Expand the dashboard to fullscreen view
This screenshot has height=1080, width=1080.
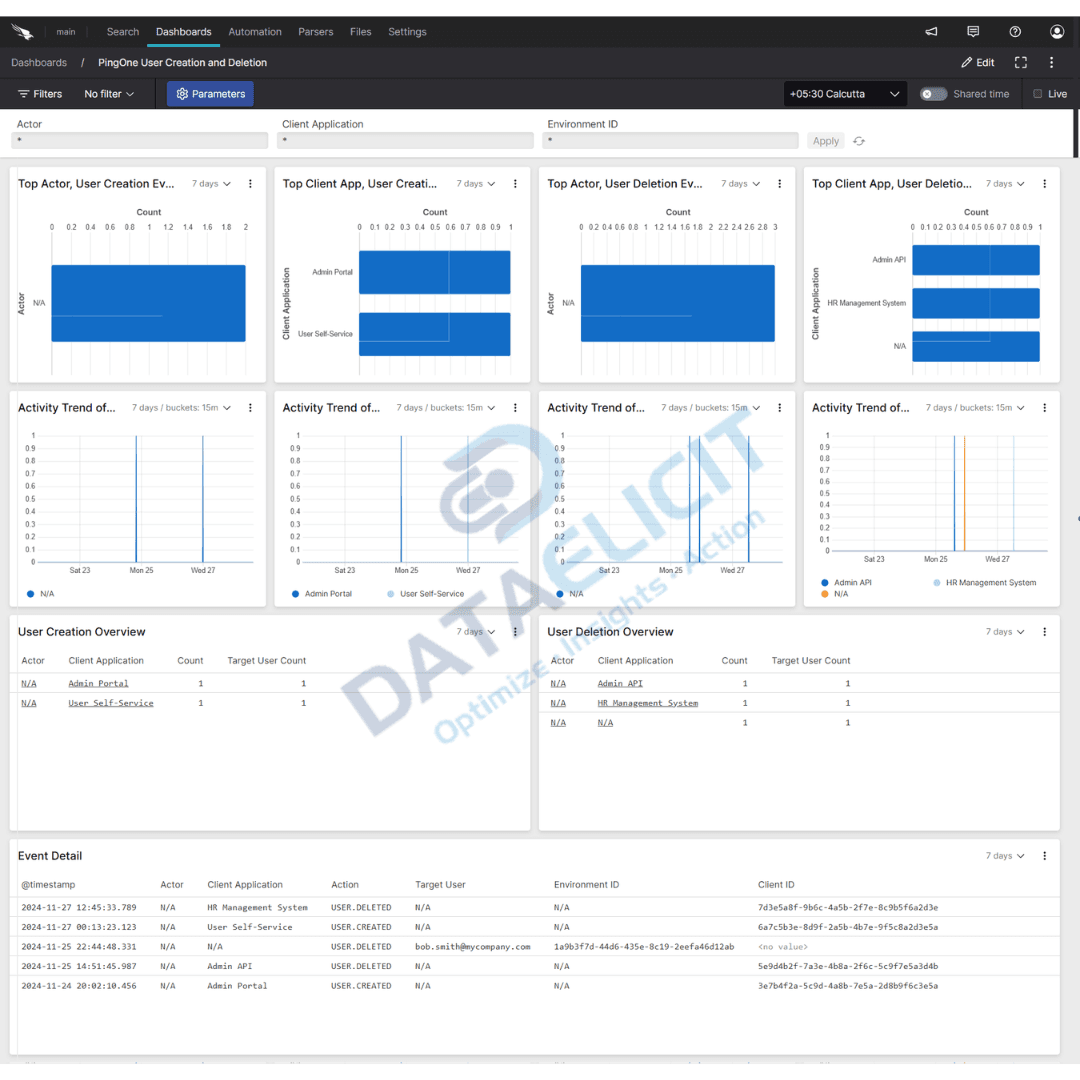pos(1020,62)
